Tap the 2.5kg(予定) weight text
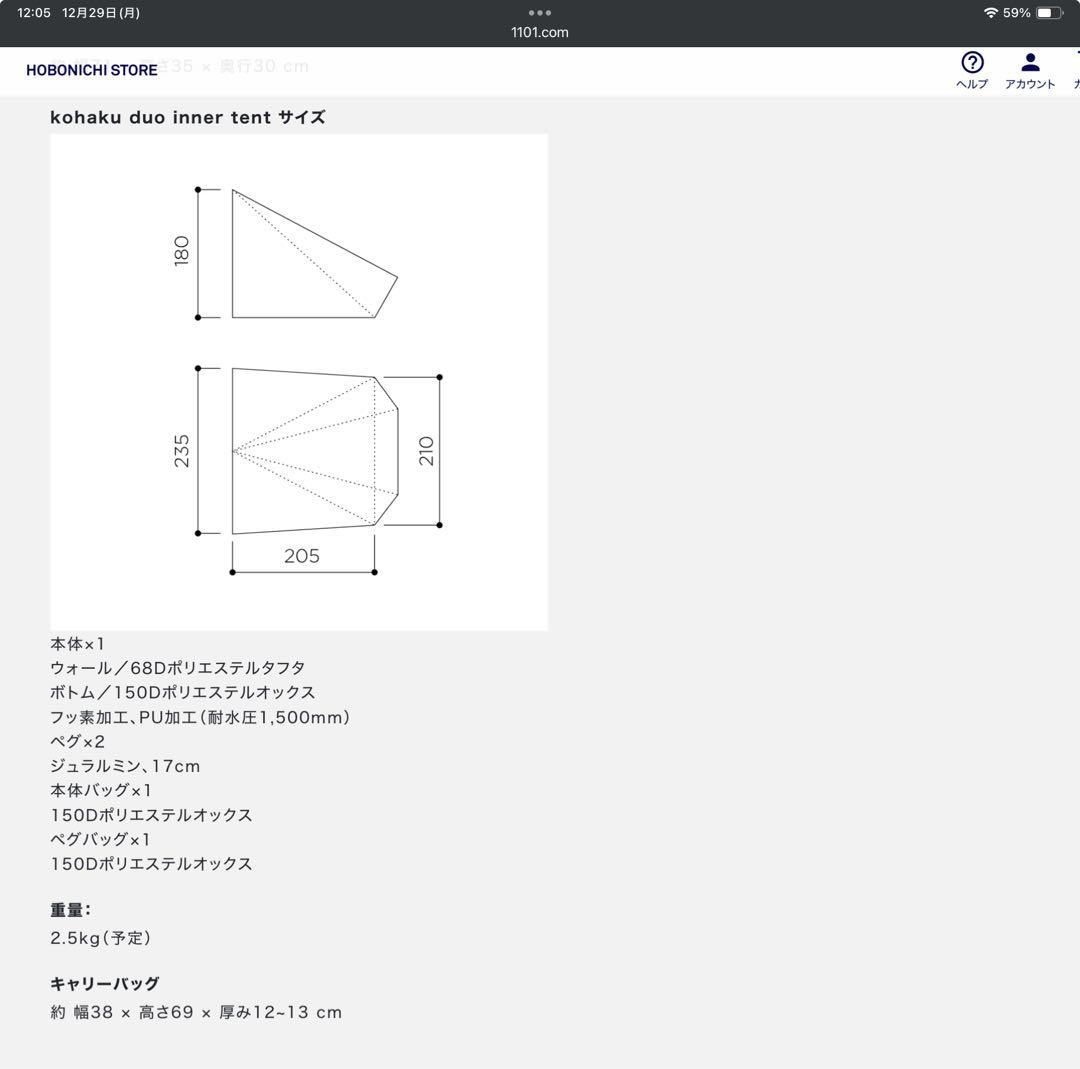1080x1069 pixels. pyautogui.click(x=101, y=938)
